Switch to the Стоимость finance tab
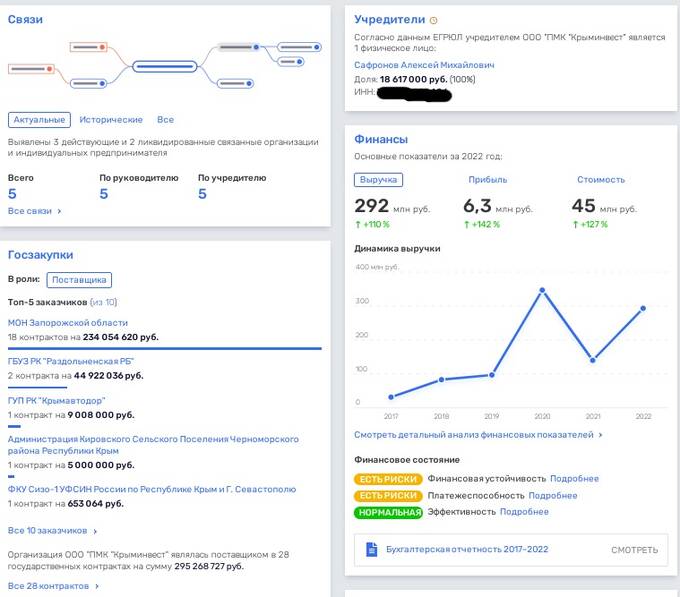Viewport: 680px width, 597px height. [601, 179]
